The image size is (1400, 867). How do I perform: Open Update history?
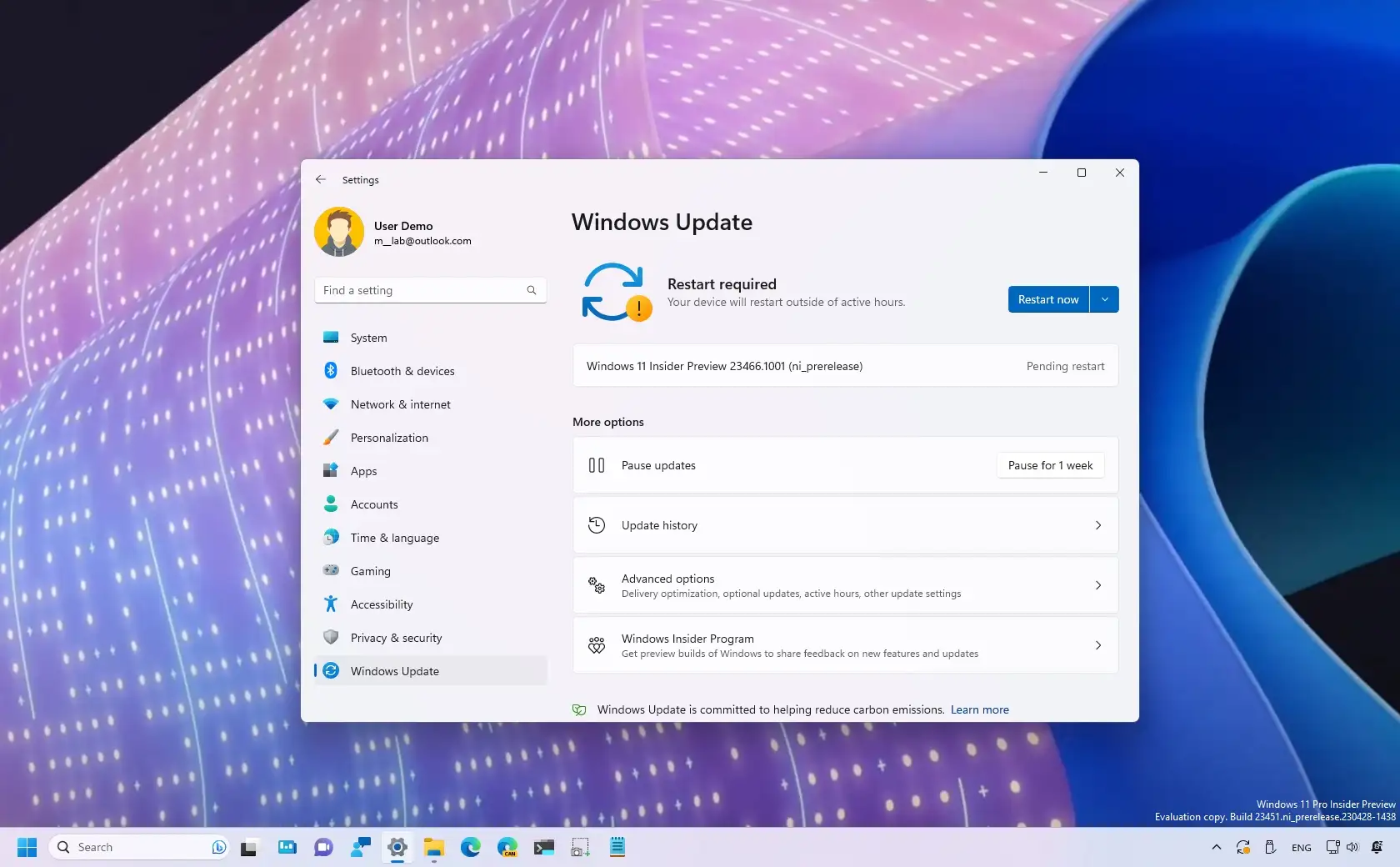(845, 525)
